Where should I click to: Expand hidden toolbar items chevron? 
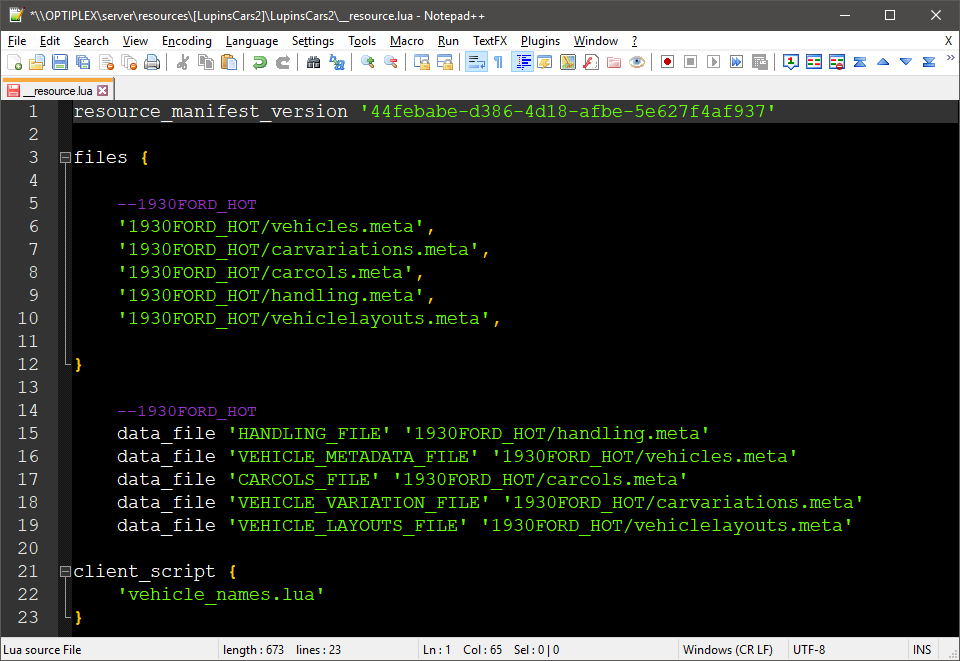click(950, 58)
